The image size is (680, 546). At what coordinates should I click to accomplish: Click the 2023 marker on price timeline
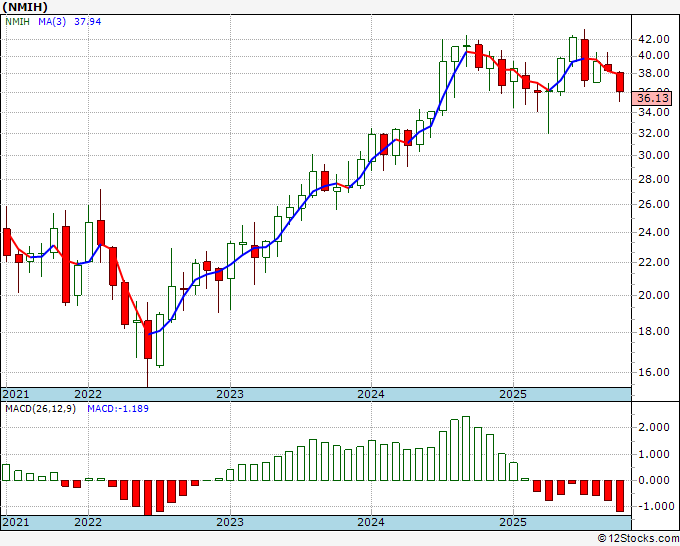pos(230,394)
